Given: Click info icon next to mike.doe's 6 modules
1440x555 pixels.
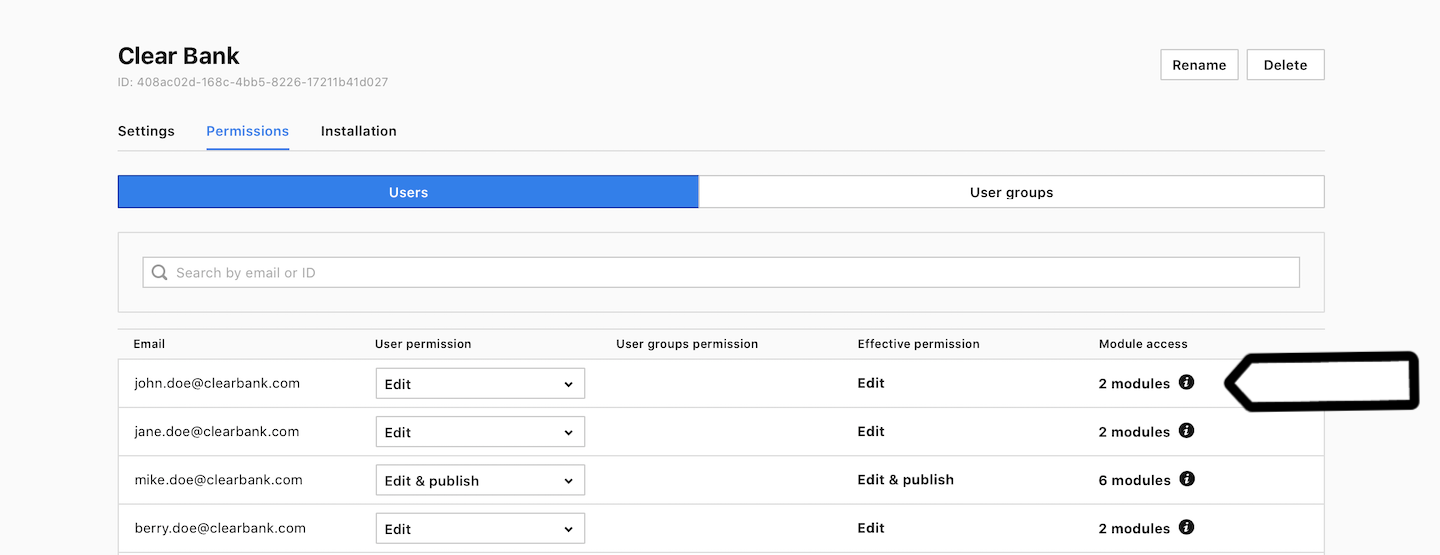Looking at the screenshot, I should [x=1186, y=479].
